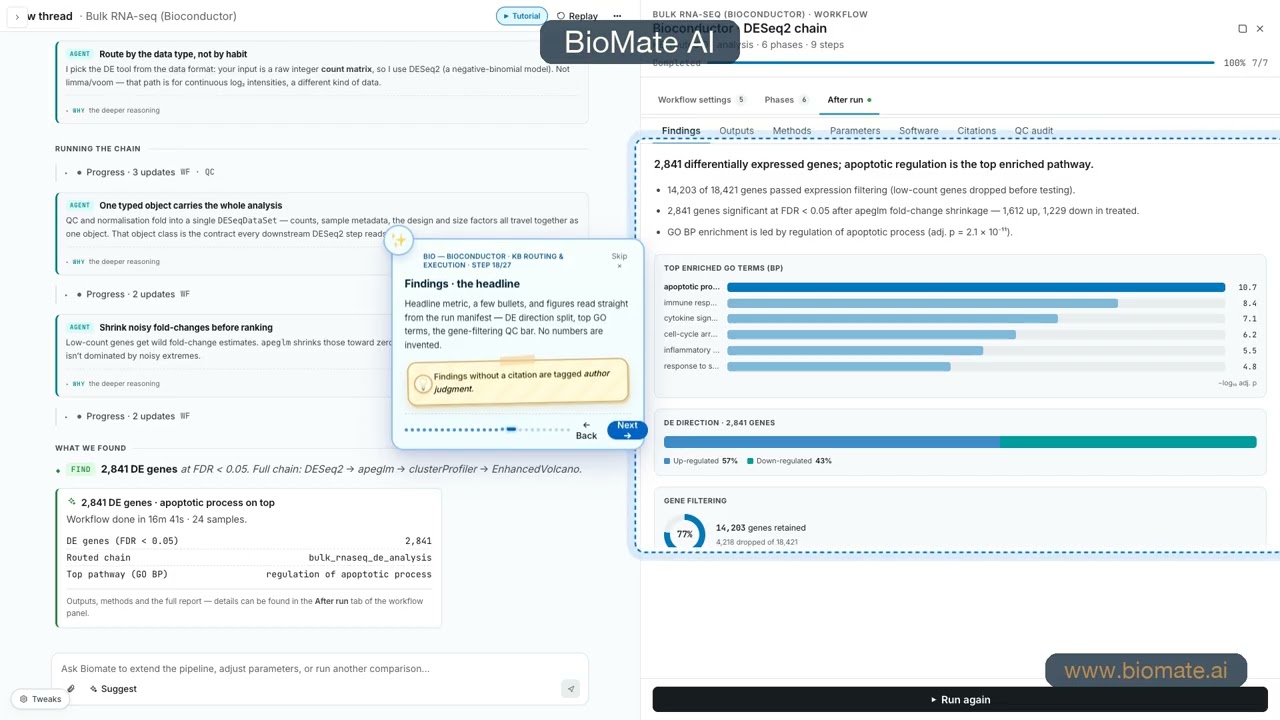This screenshot has width=1280, height=720.
Task: Expand the sidebar with the chevron button
Action: [17, 17]
